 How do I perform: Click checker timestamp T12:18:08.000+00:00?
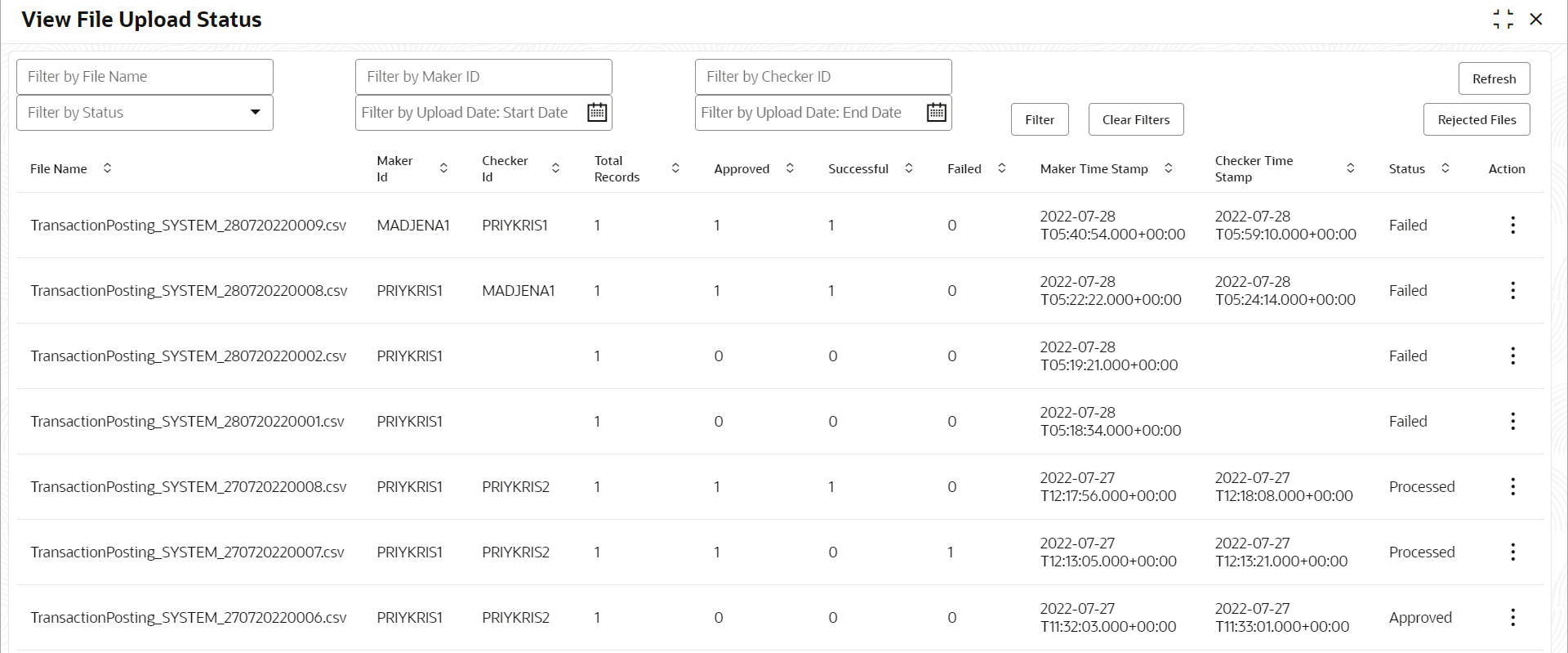1284,496
